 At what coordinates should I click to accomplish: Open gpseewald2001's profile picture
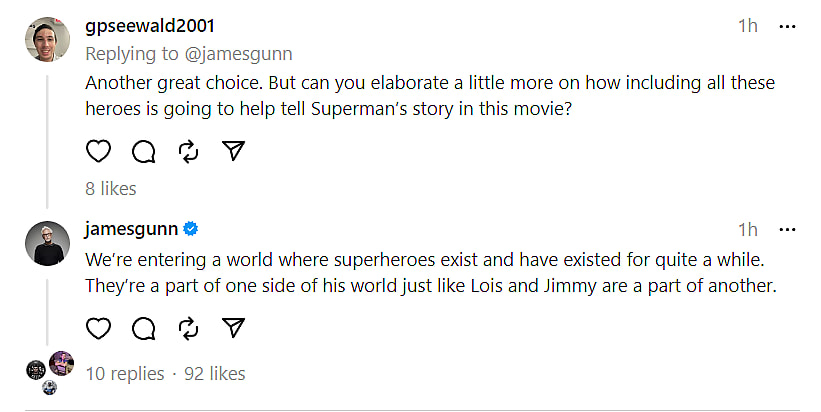tap(48, 40)
